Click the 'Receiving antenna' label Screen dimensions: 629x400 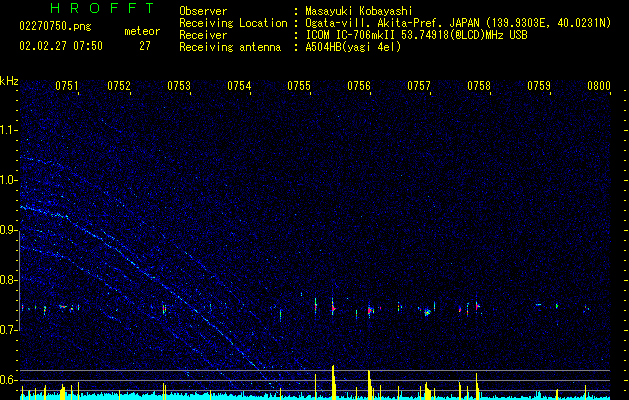point(230,47)
